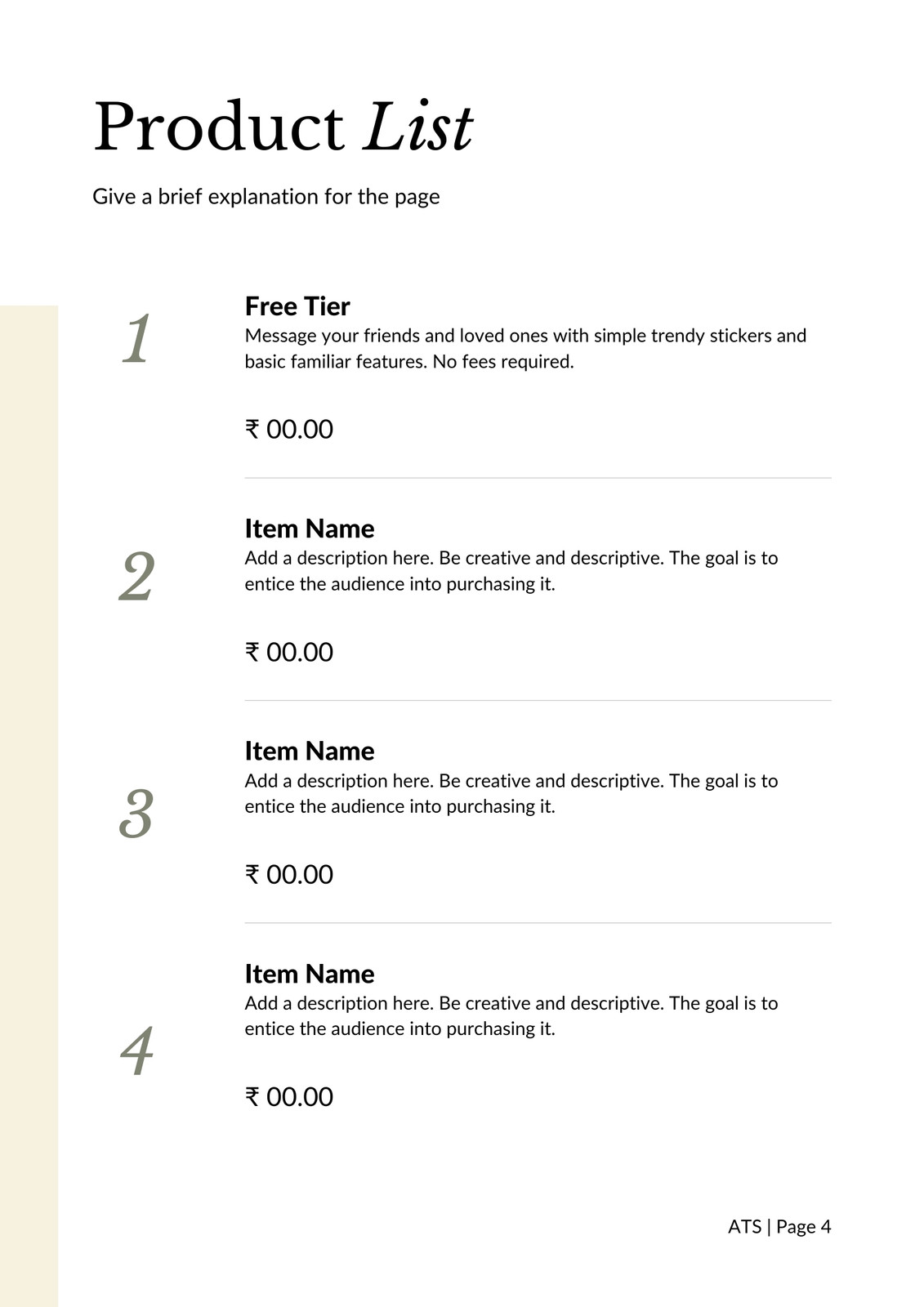Click the ₹ 00.00 price for item 4

pyautogui.click(x=289, y=1096)
